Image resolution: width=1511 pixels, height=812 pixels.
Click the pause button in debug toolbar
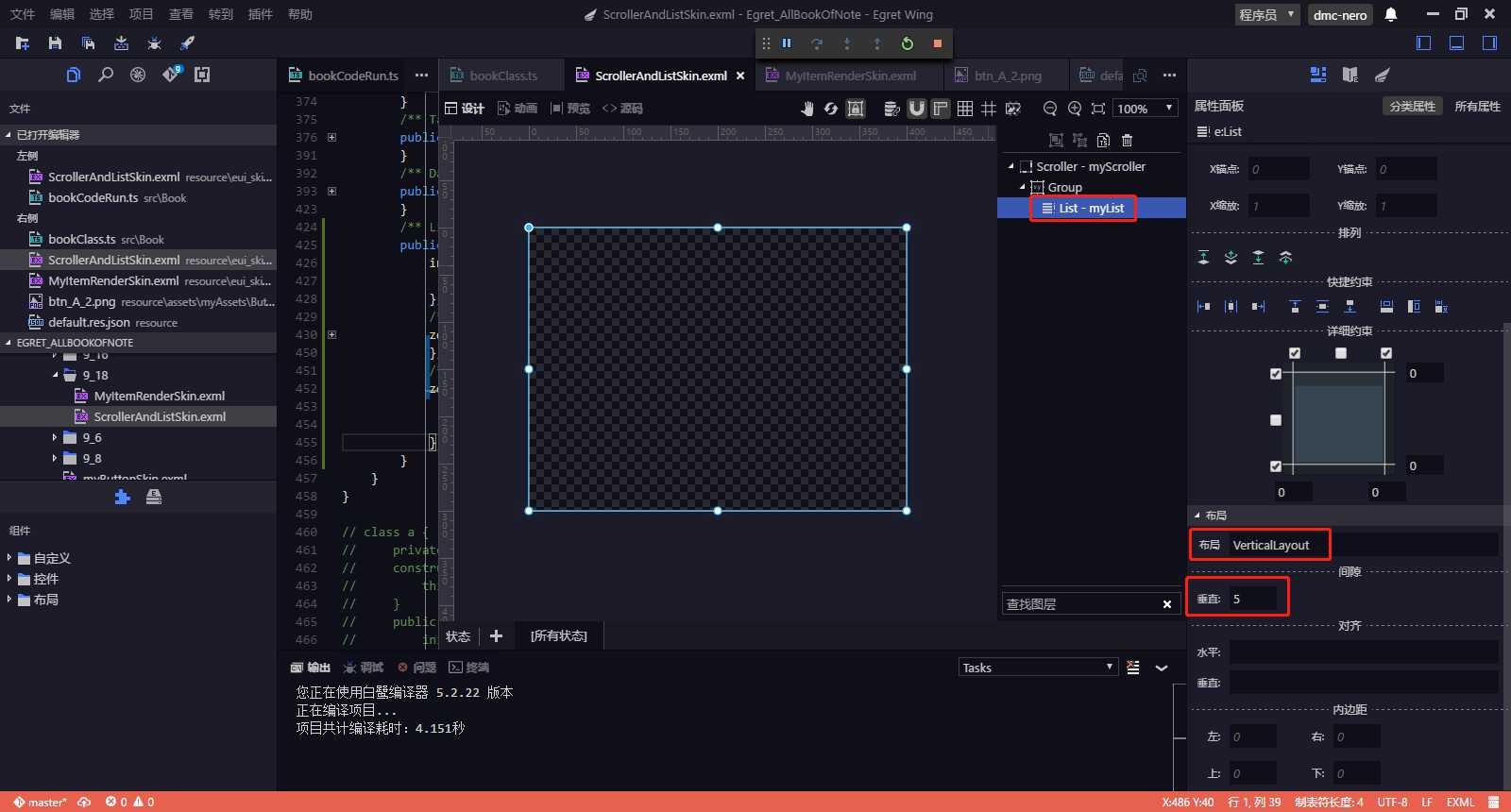(787, 43)
